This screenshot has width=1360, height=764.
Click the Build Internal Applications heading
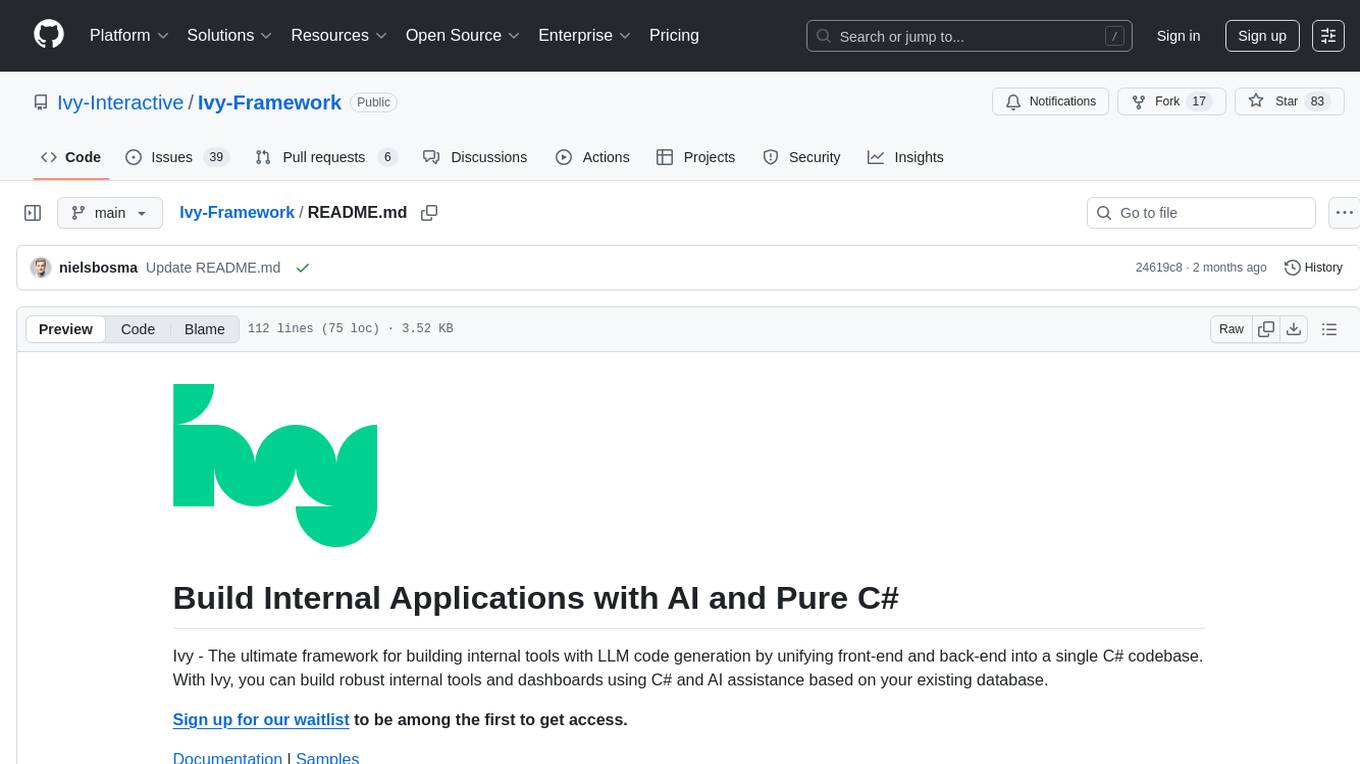536,597
